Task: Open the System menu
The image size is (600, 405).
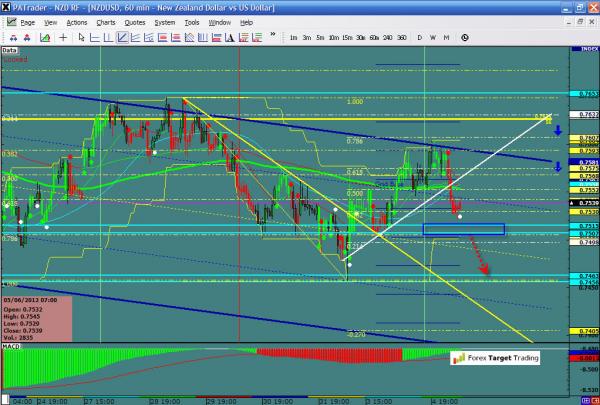Action: pos(165,23)
